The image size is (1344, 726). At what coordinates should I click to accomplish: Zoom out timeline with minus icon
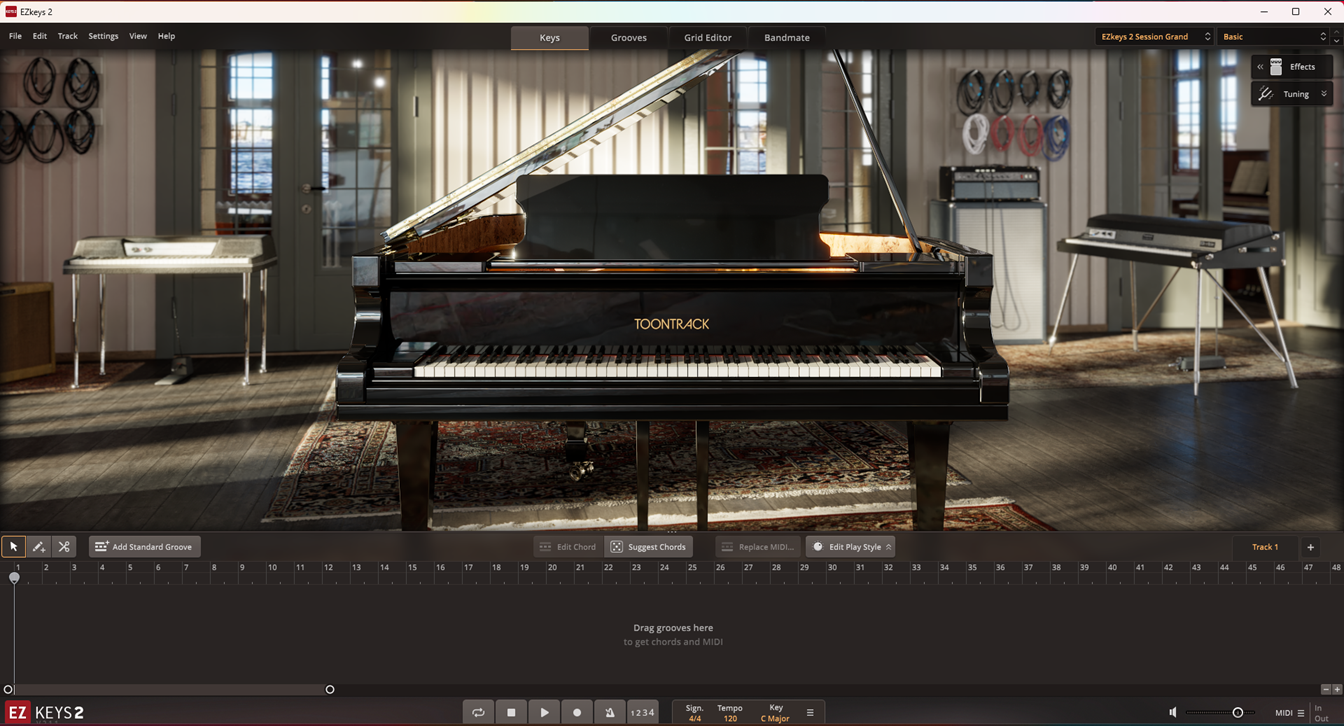click(1326, 689)
